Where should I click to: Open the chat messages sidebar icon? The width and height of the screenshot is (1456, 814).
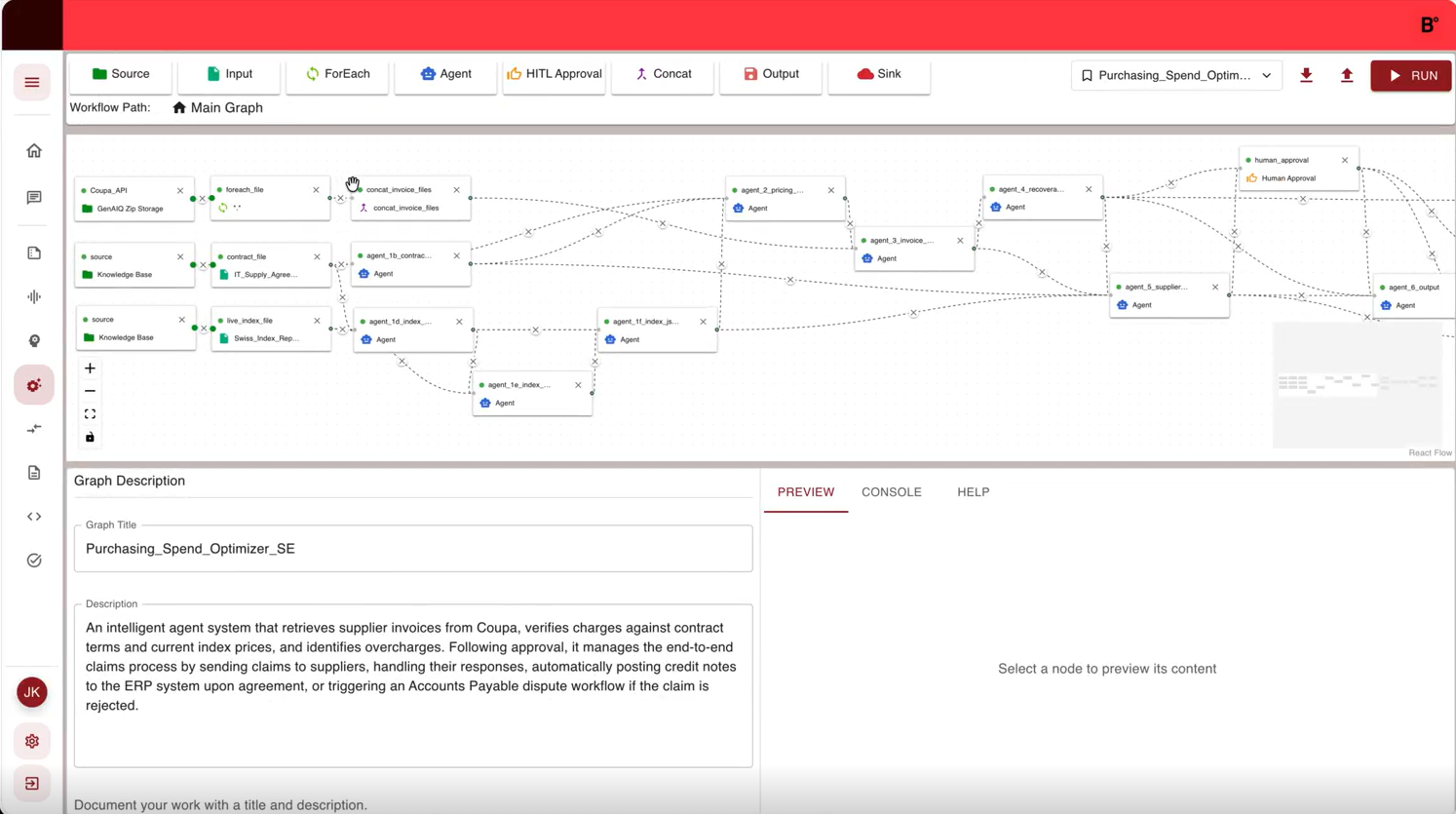click(34, 198)
